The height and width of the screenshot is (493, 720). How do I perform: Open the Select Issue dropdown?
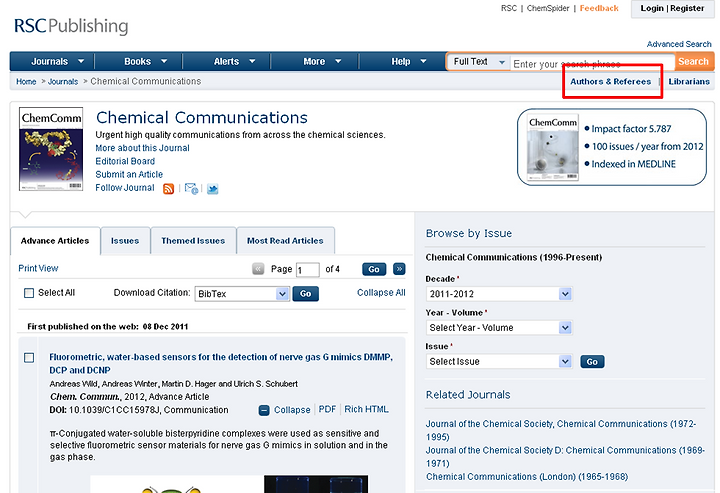pos(499,362)
